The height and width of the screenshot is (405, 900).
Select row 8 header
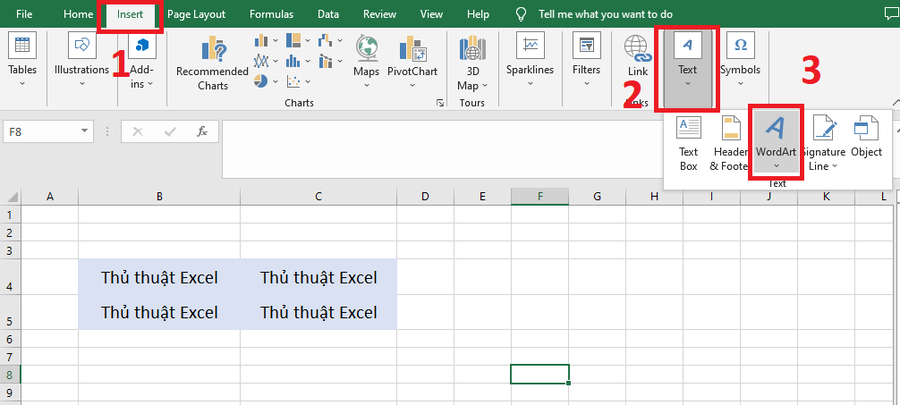10,375
